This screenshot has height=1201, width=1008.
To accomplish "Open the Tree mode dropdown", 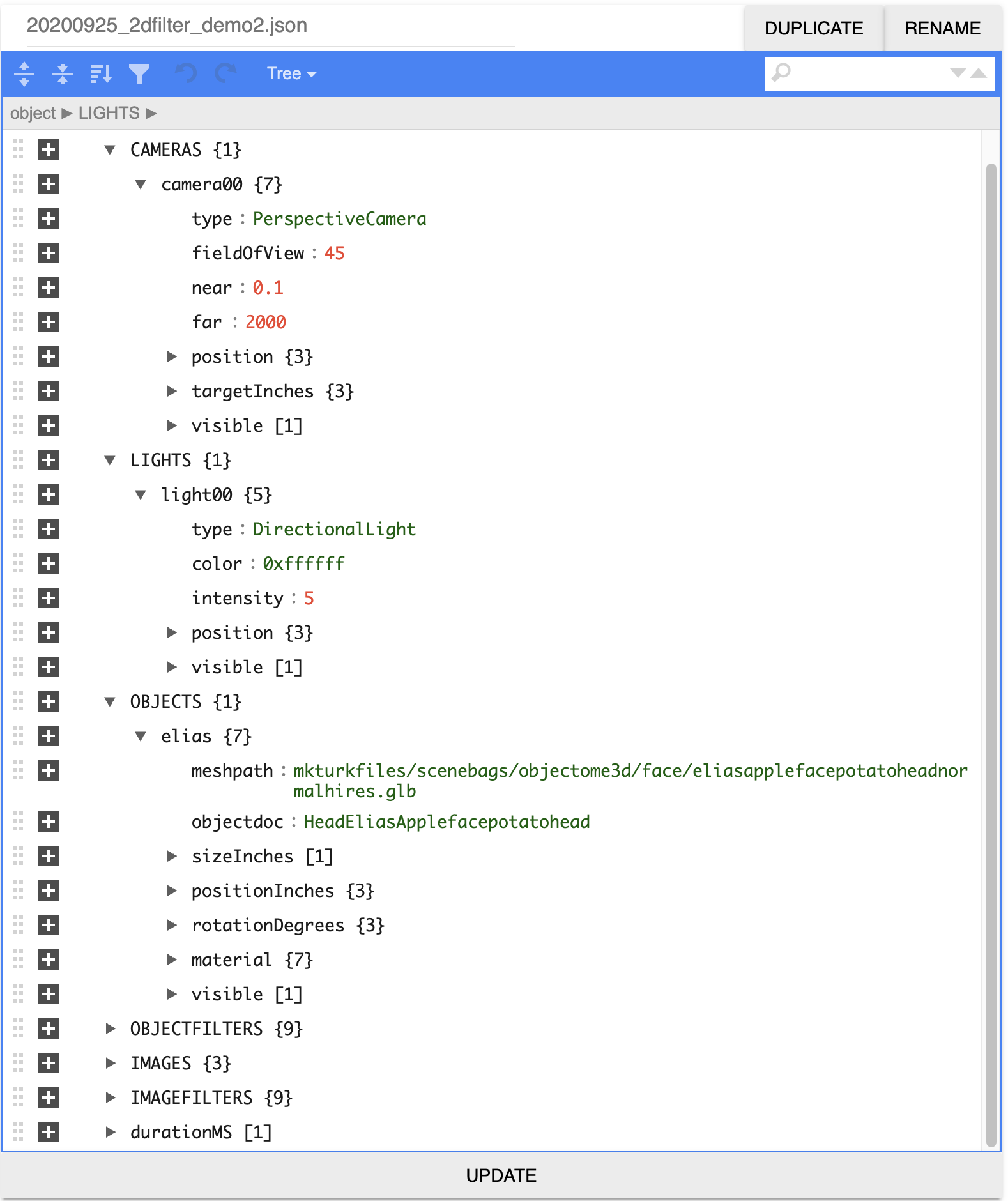I will click(291, 74).
